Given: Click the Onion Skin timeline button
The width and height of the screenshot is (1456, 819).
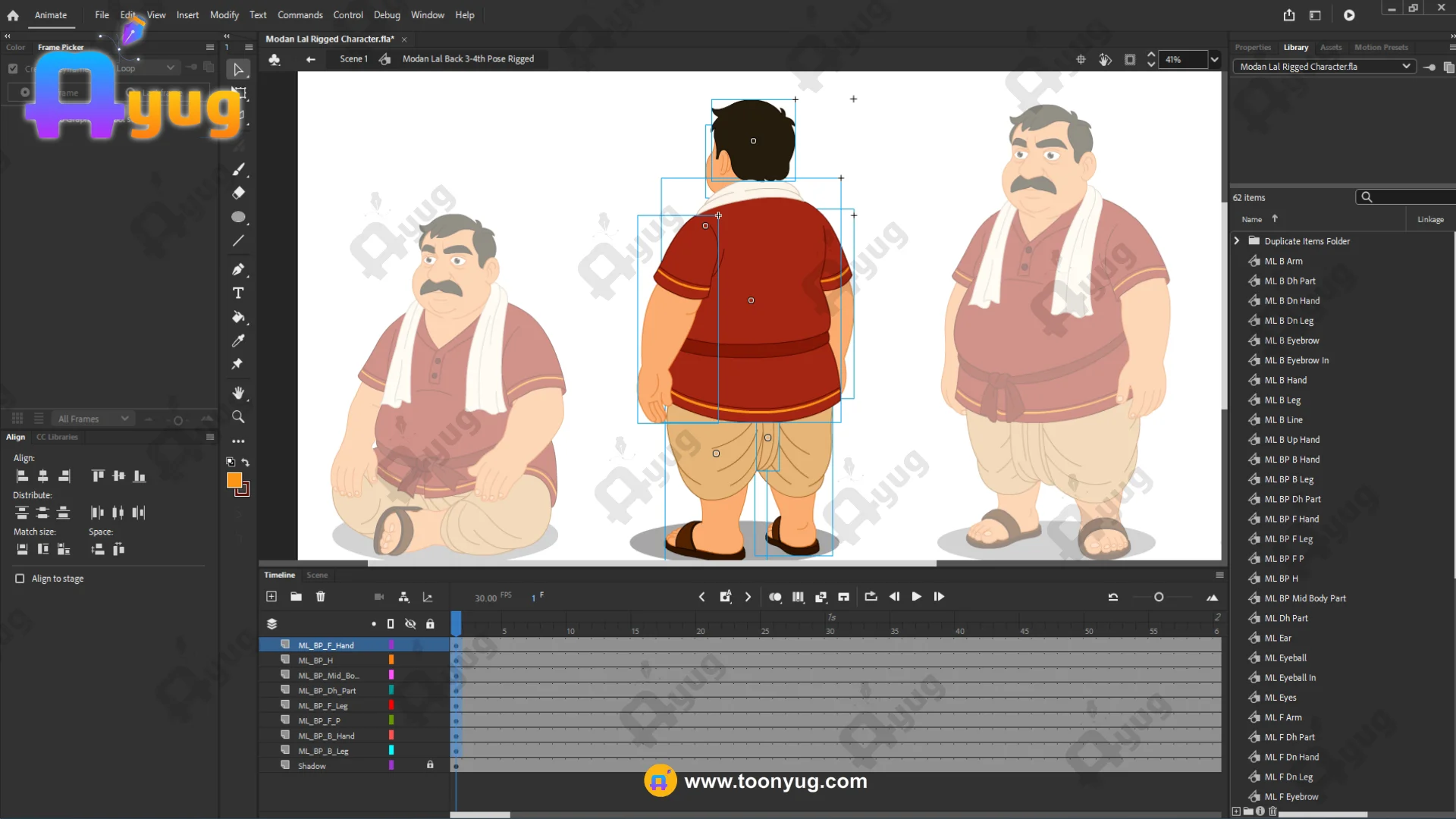Looking at the screenshot, I should coord(775,597).
